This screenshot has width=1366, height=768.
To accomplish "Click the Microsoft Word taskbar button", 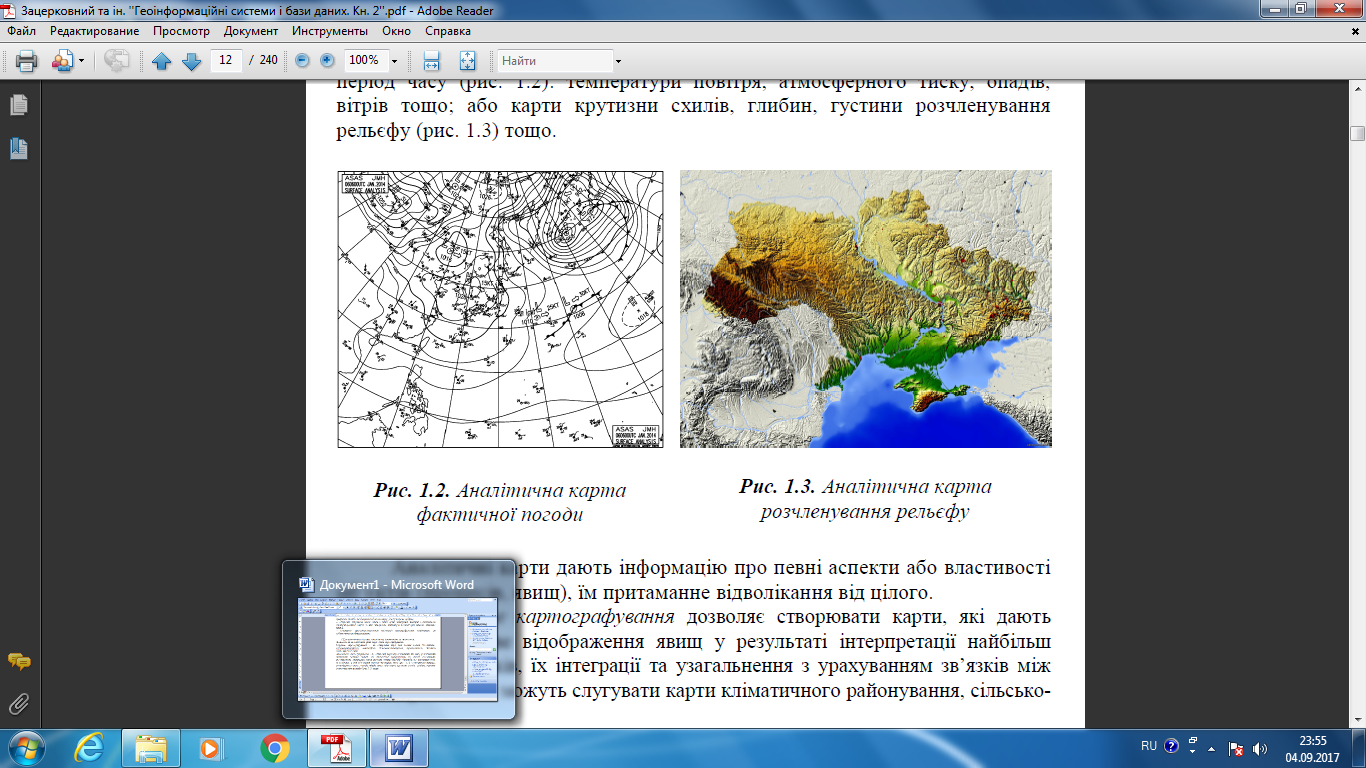I will (398, 748).
